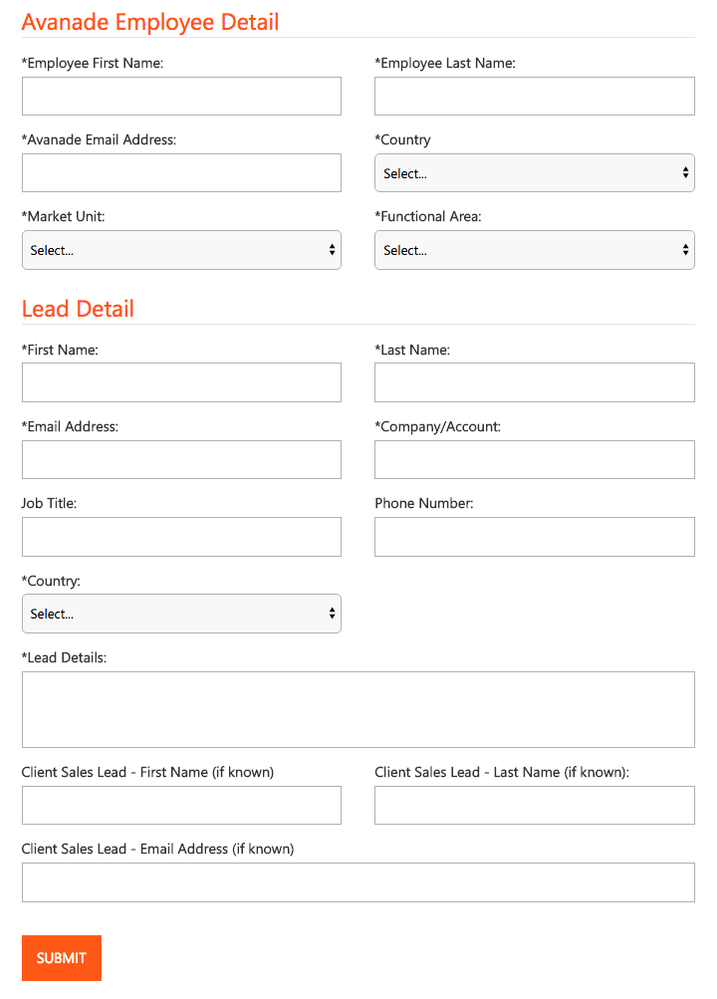Click the lead First Name input

click(x=182, y=382)
